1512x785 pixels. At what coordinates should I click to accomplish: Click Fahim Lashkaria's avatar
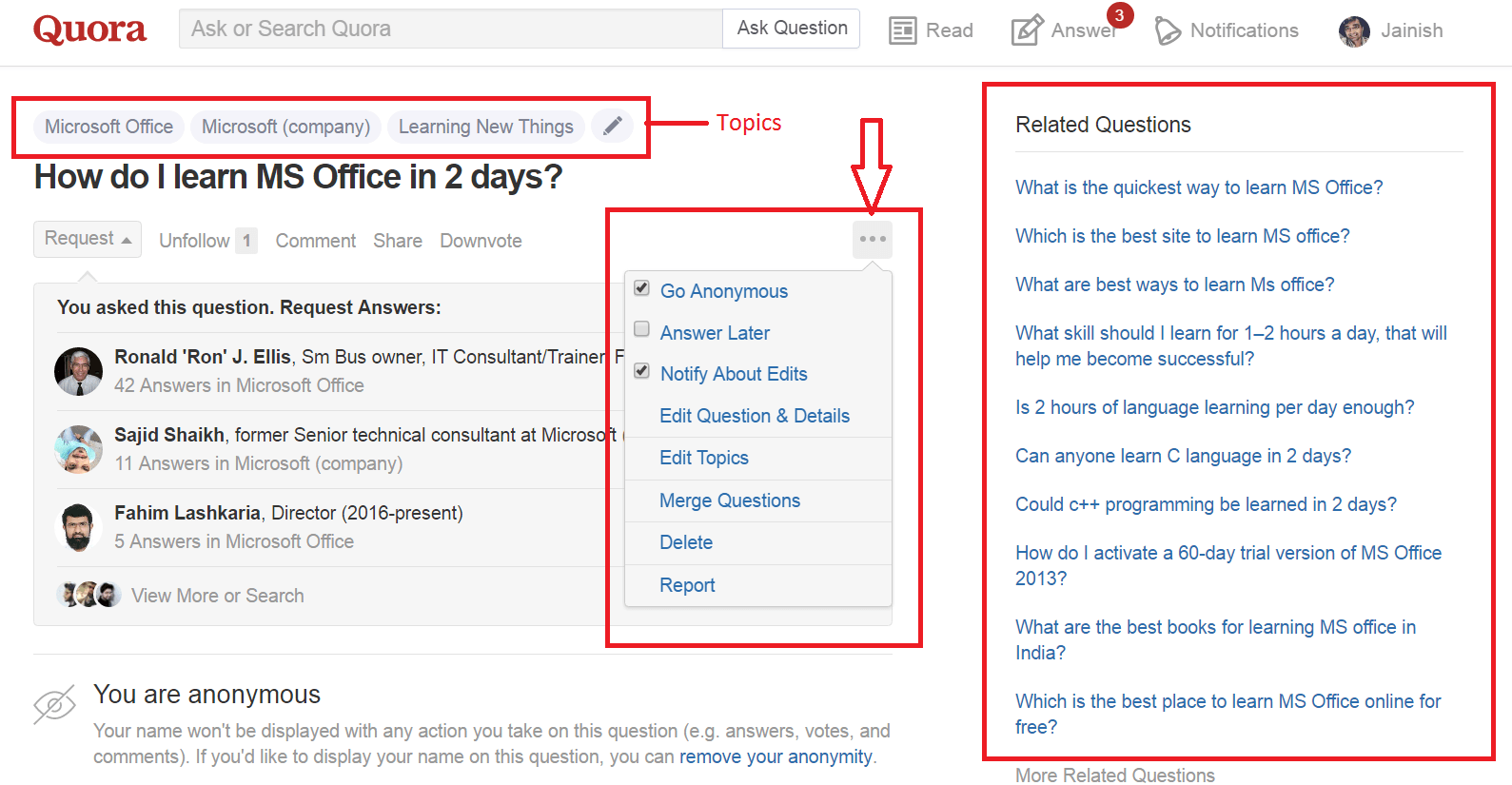coord(78,527)
